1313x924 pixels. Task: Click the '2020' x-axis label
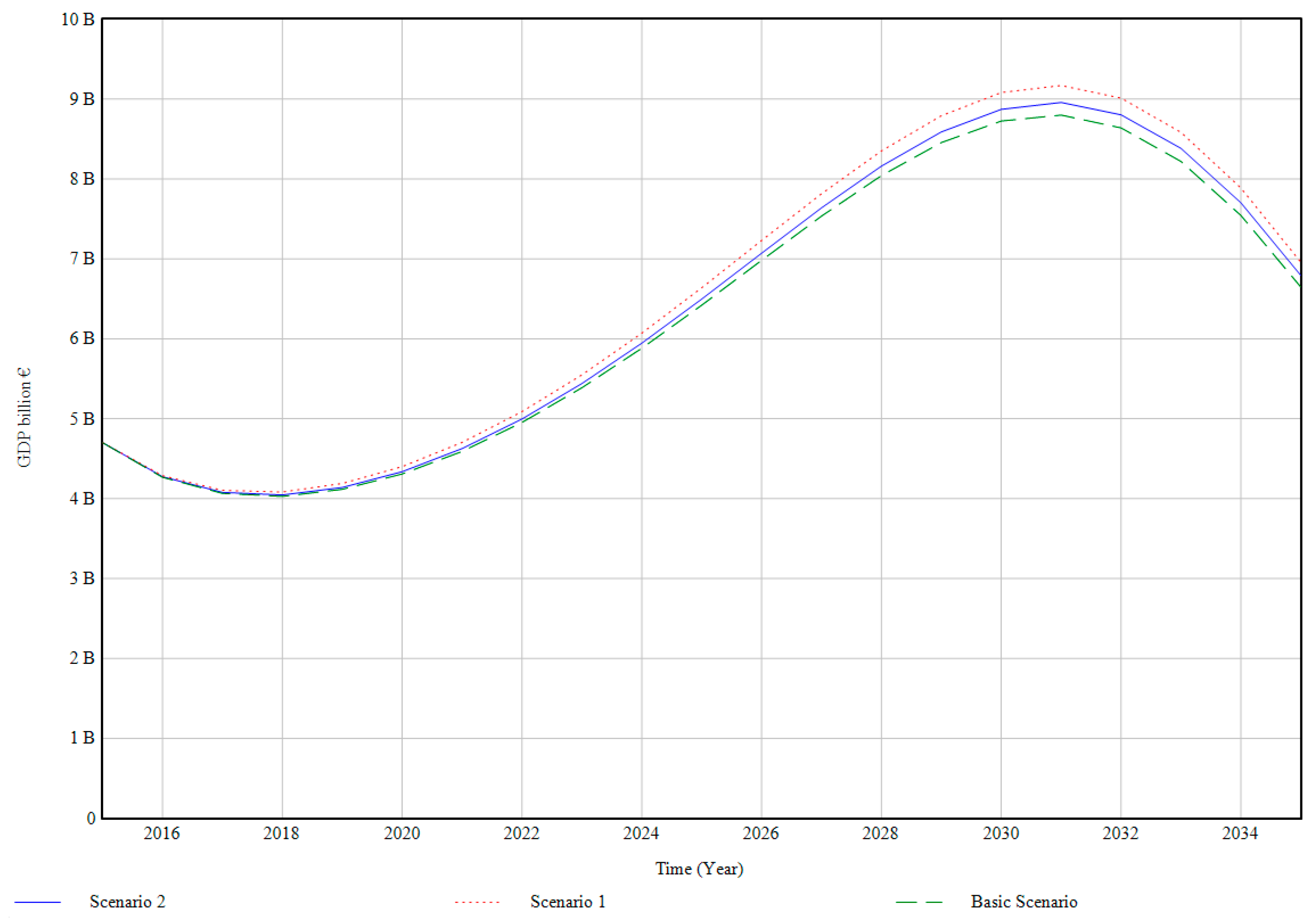pyautogui.click(x=402, y=833)
